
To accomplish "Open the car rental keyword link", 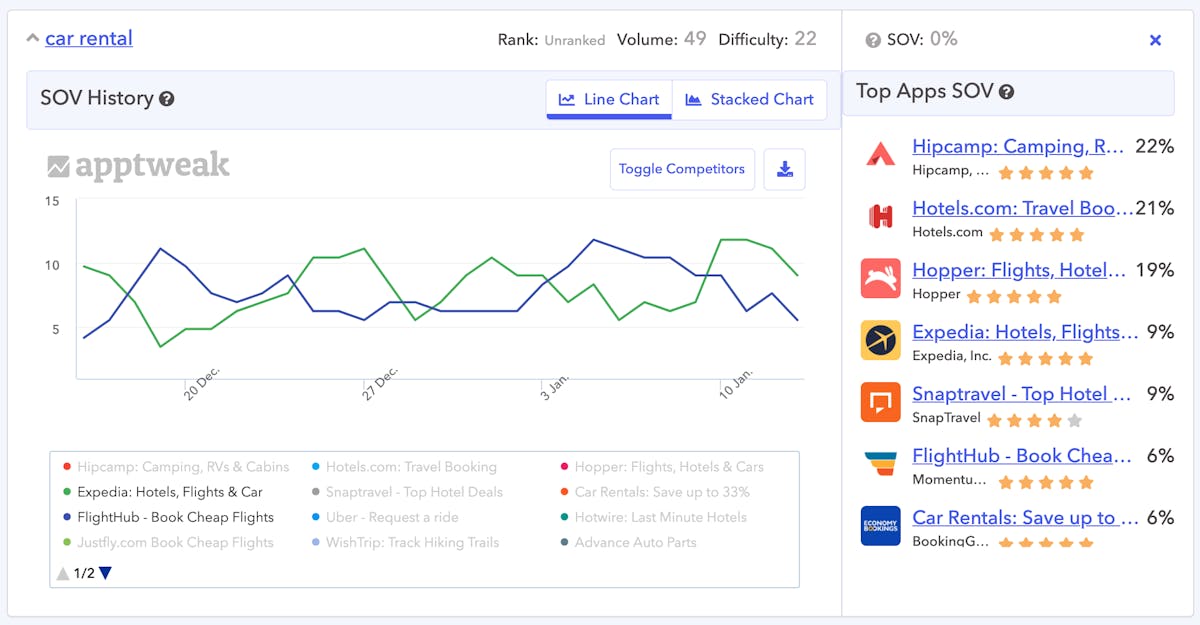I will coord(89,39).
